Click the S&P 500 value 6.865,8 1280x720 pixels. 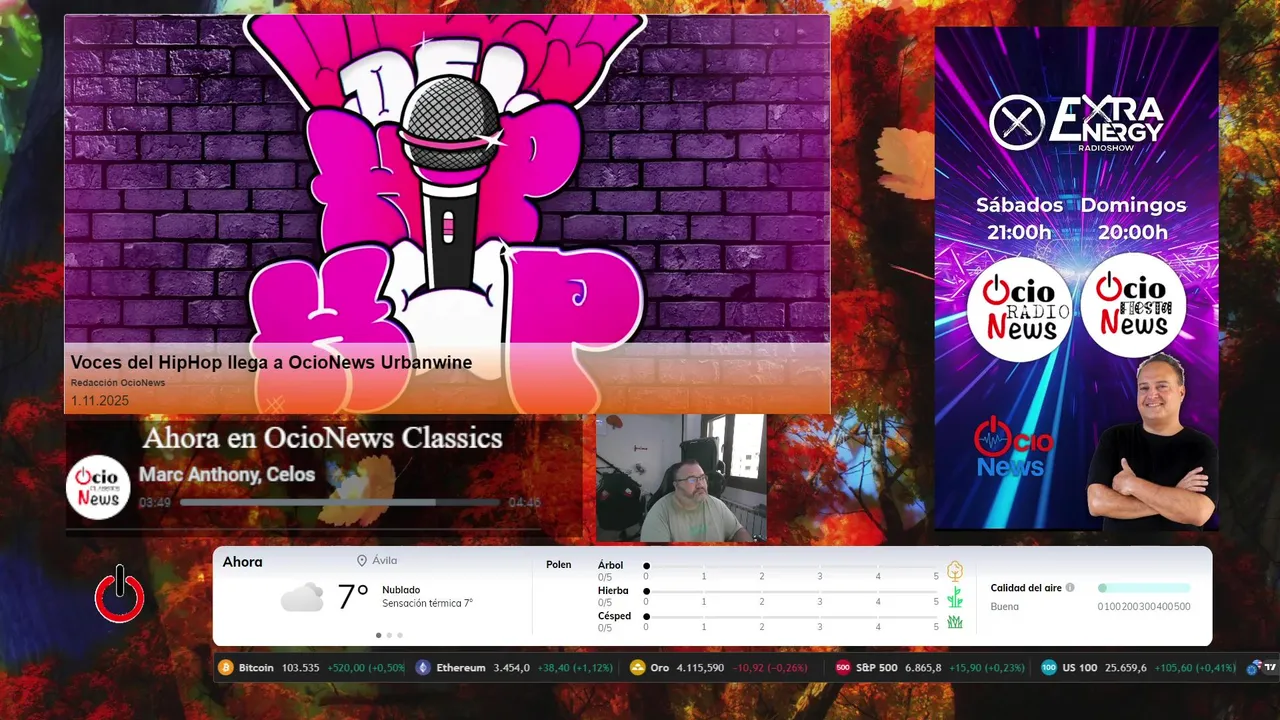pyautogui.click(x=923, y=667)
